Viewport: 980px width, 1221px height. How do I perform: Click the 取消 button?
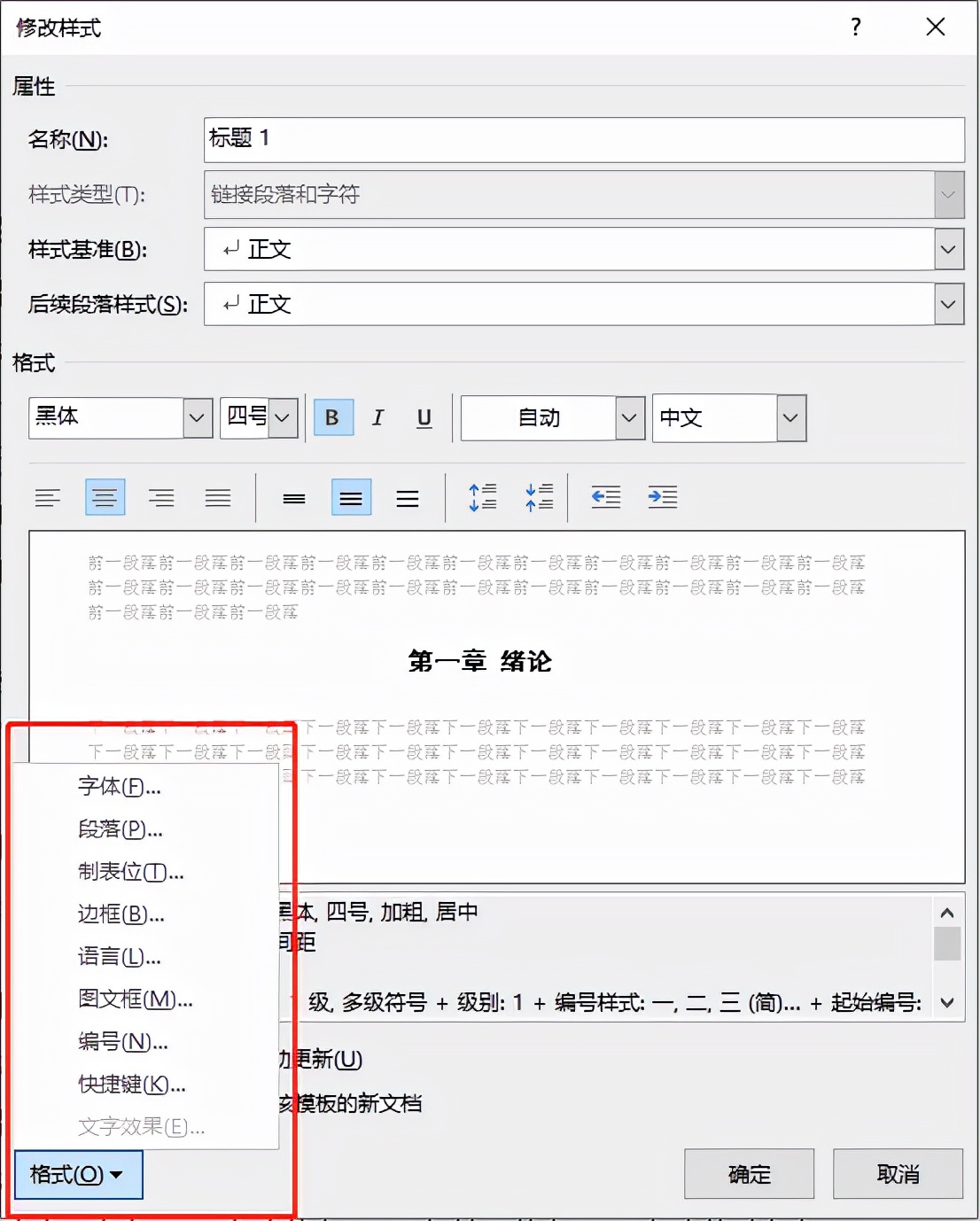tap(898, 1174)
